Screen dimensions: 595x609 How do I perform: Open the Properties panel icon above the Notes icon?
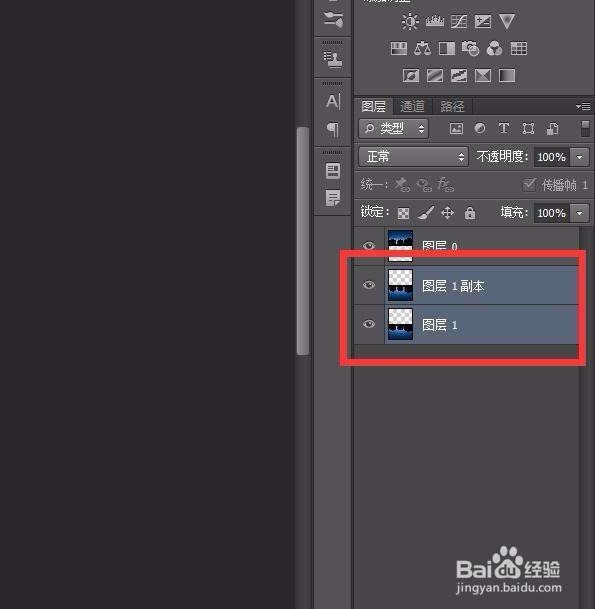coord(333,171)
